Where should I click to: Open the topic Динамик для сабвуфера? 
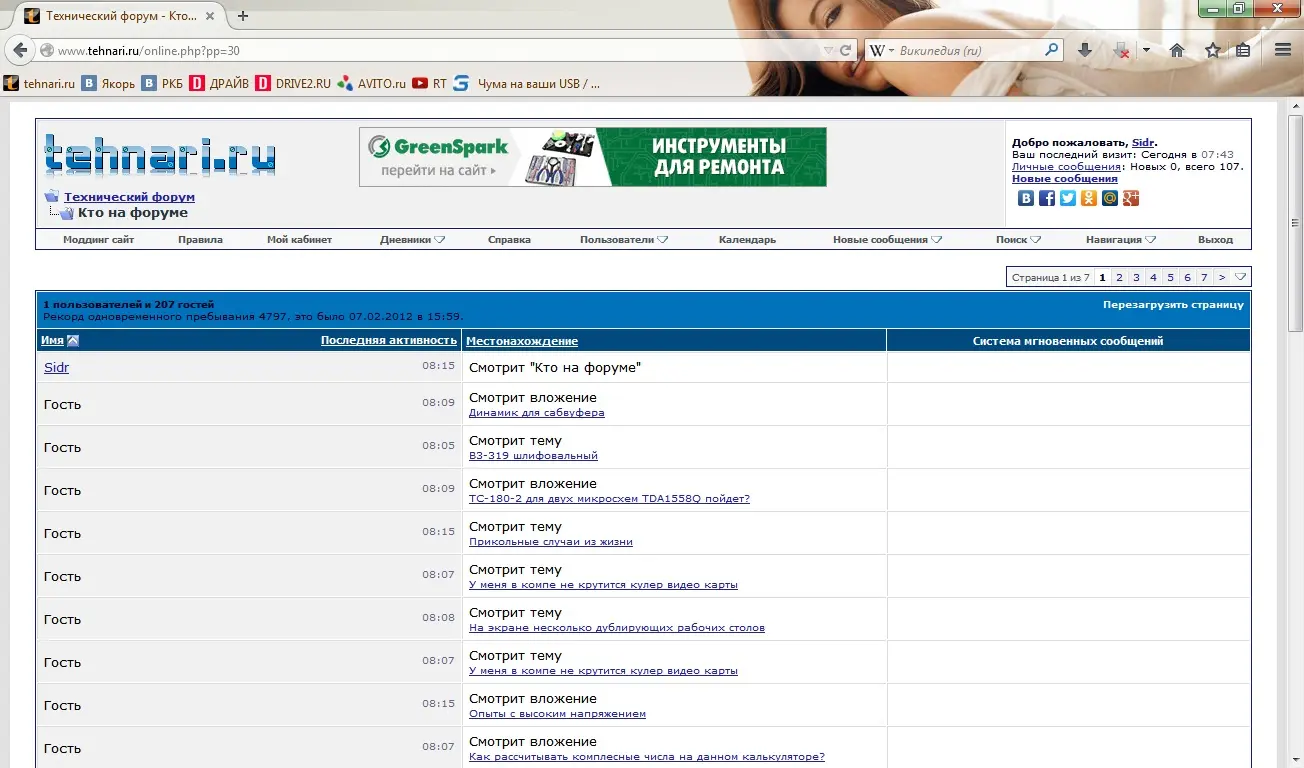click(536, 412)
